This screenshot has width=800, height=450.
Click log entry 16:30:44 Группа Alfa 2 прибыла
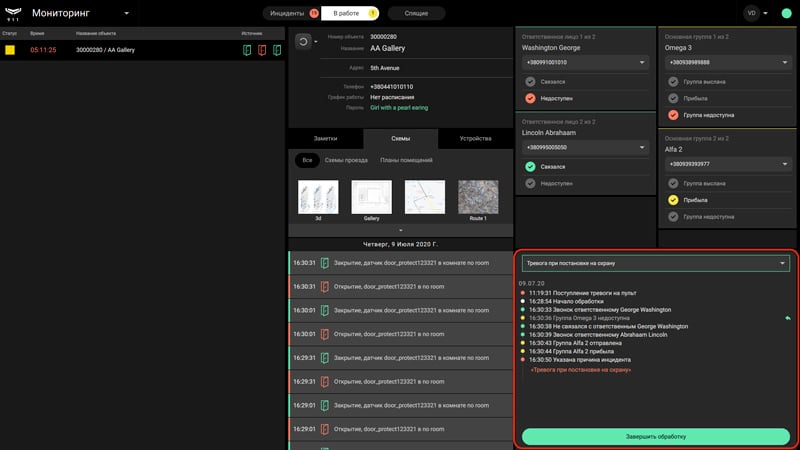(x=571, y=351)
